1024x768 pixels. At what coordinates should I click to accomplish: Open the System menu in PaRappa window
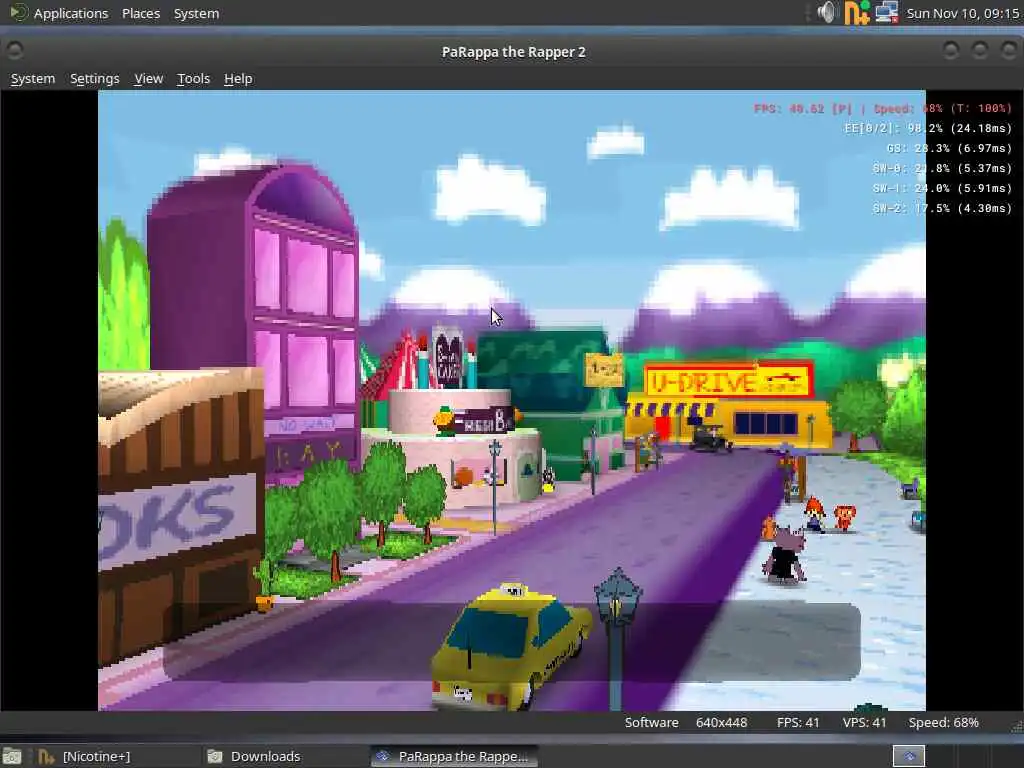click(33, 78)
